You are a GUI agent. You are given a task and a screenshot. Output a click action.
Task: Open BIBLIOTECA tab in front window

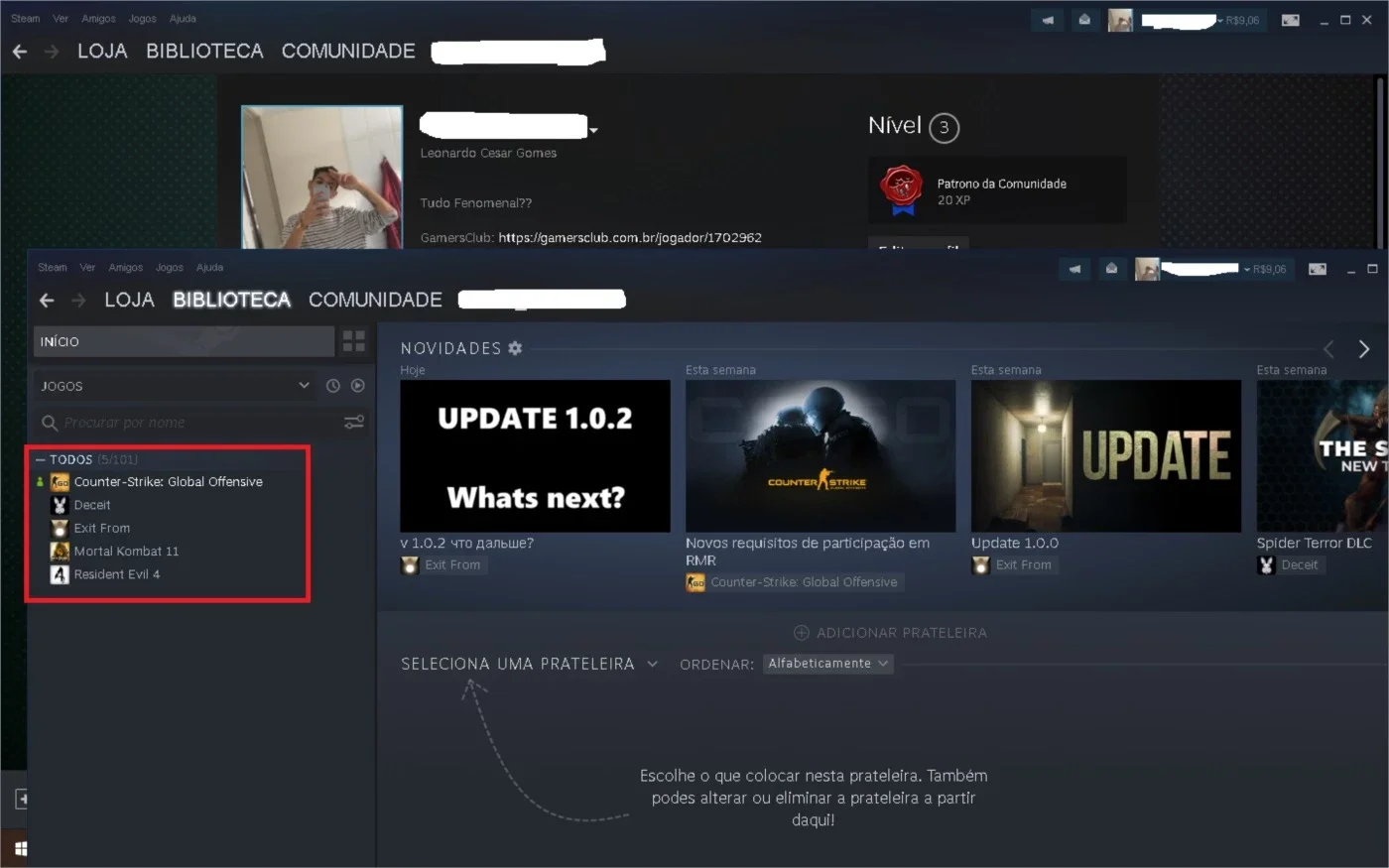(232, 300)
